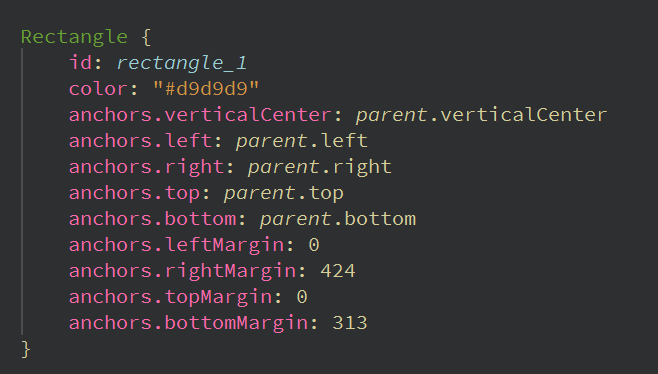Click the color property name
This screenshot has height=374, width=658.
(98, 89)
